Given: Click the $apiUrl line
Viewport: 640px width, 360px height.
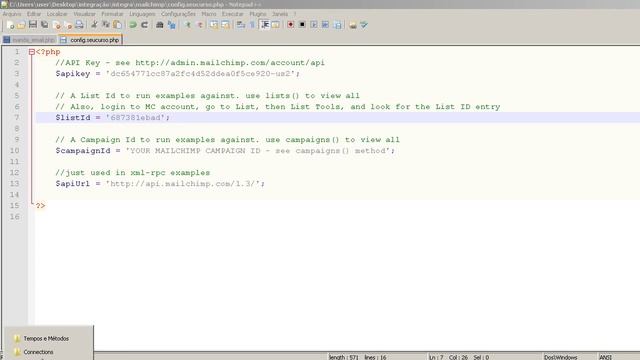Looking at the screenshot, I should point(160,184).
